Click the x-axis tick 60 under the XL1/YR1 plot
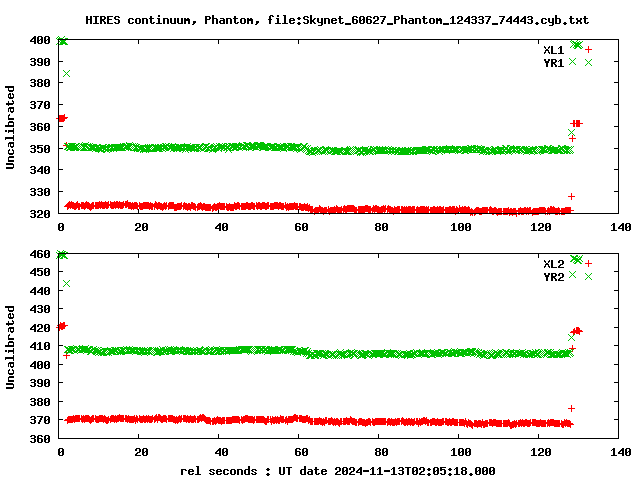The image size is (640, 480). point(301,227)
